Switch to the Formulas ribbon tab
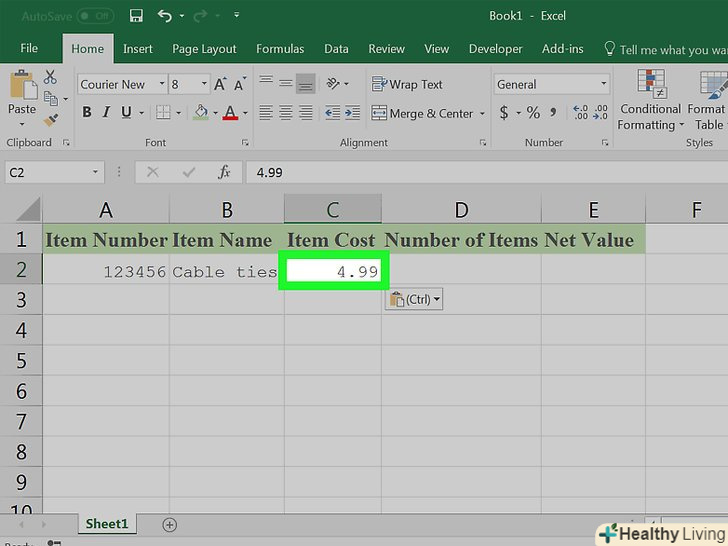 pos(279,49)
